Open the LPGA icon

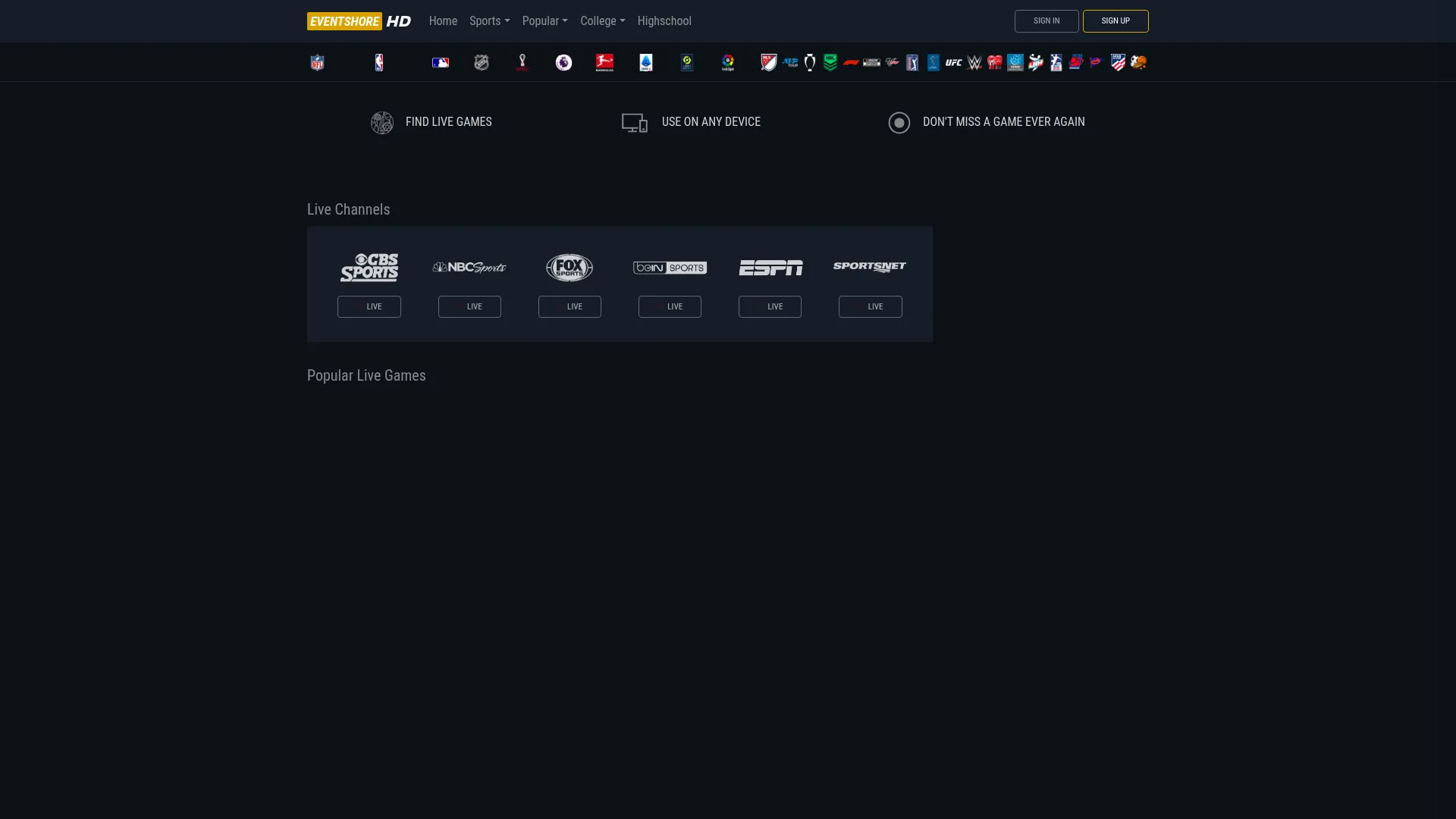934,62
